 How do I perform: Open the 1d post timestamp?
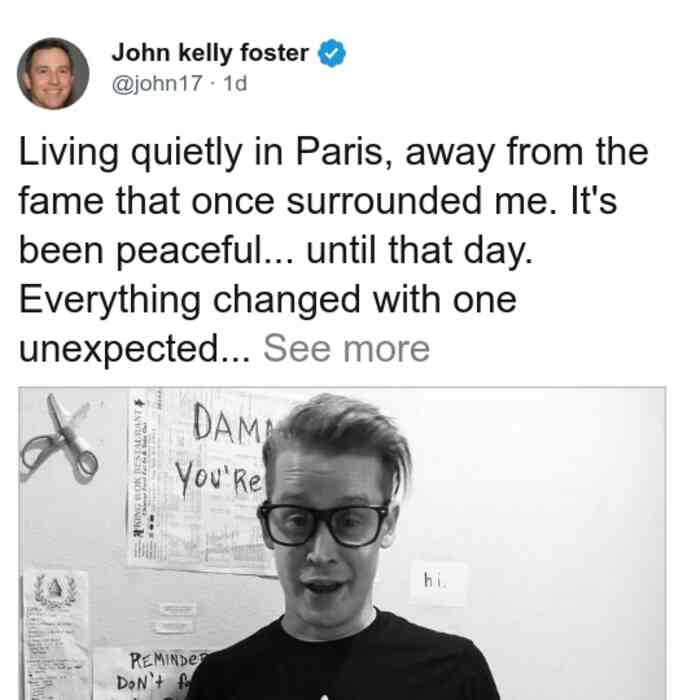tap(235, 83)
